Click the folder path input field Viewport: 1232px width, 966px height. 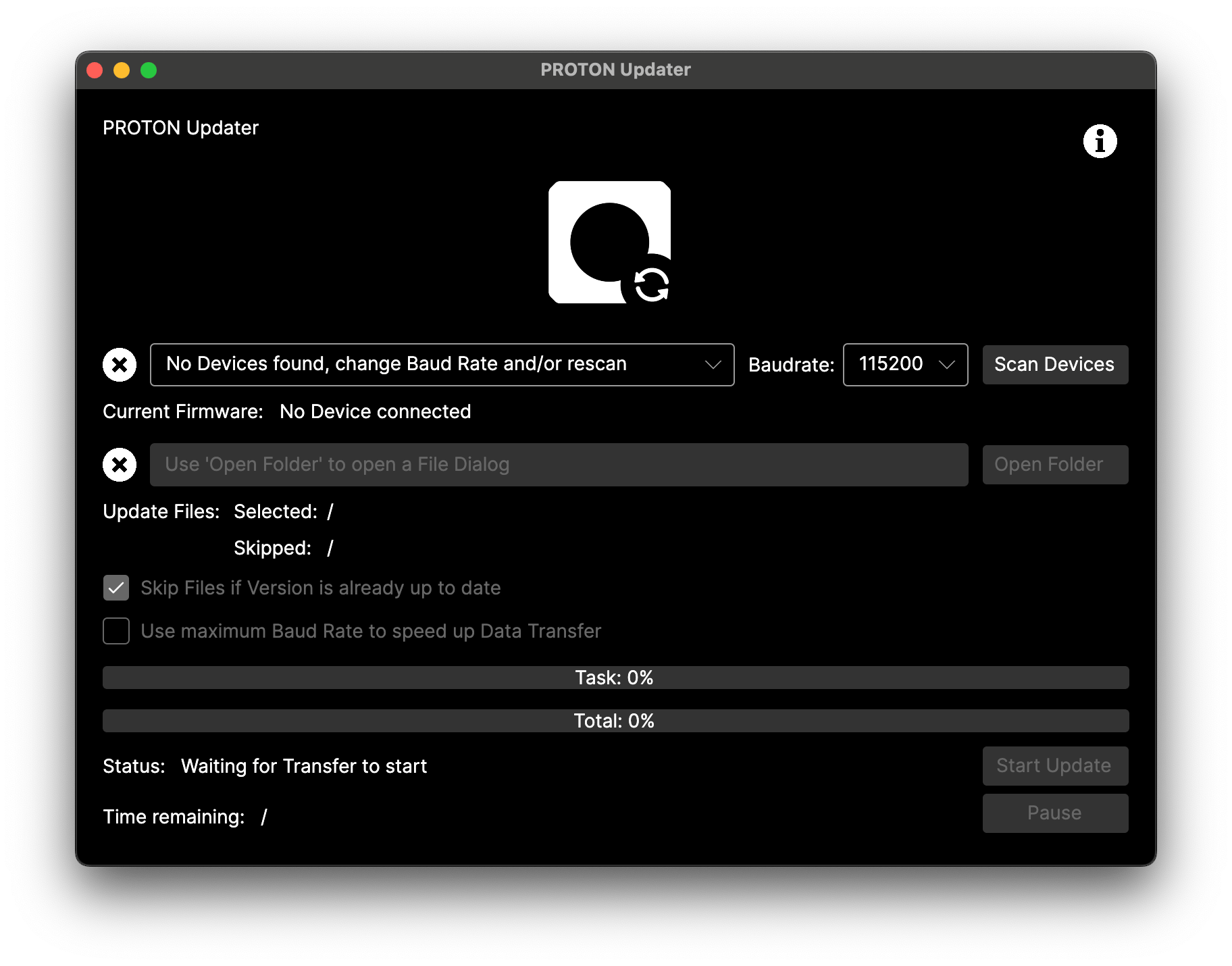[559, 465]
